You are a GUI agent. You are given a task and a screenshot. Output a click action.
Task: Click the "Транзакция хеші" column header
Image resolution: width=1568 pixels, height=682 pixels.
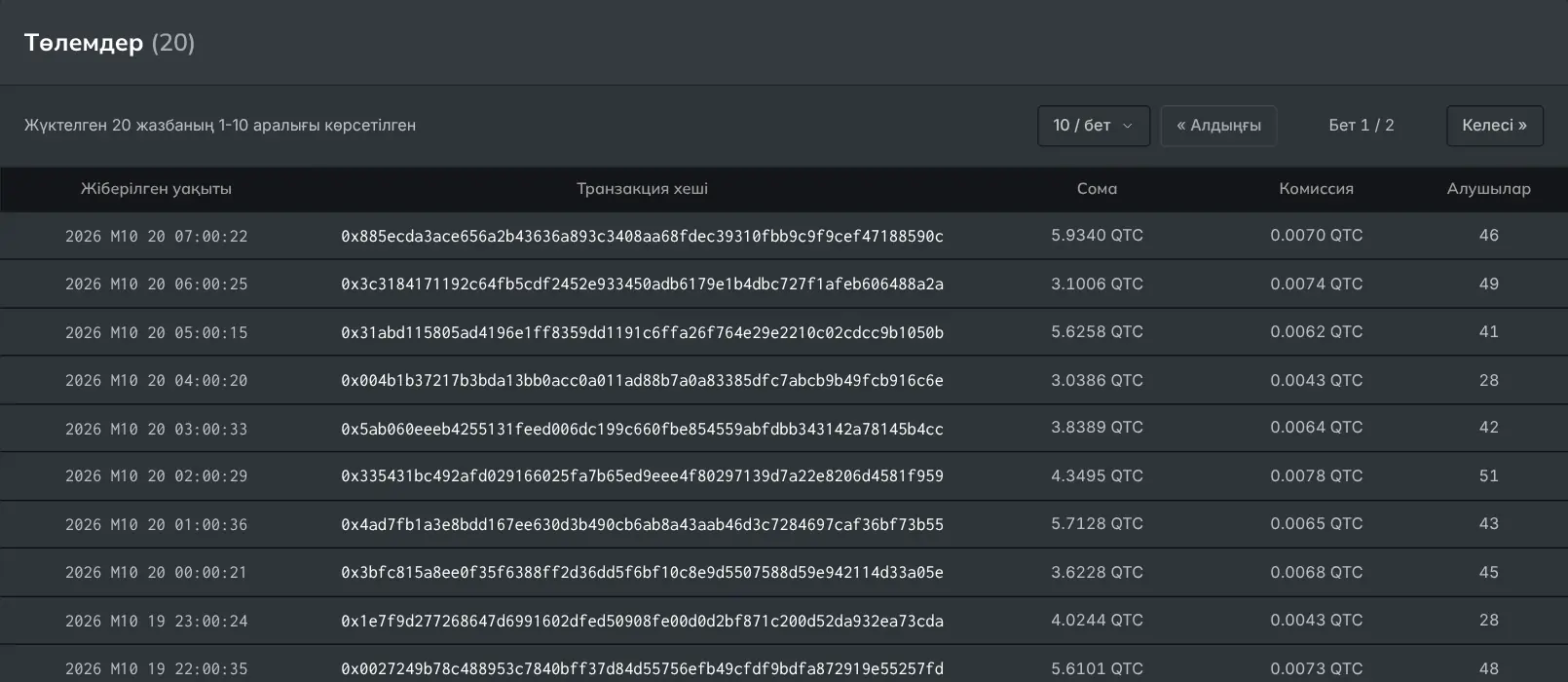[x=643, y=189]
